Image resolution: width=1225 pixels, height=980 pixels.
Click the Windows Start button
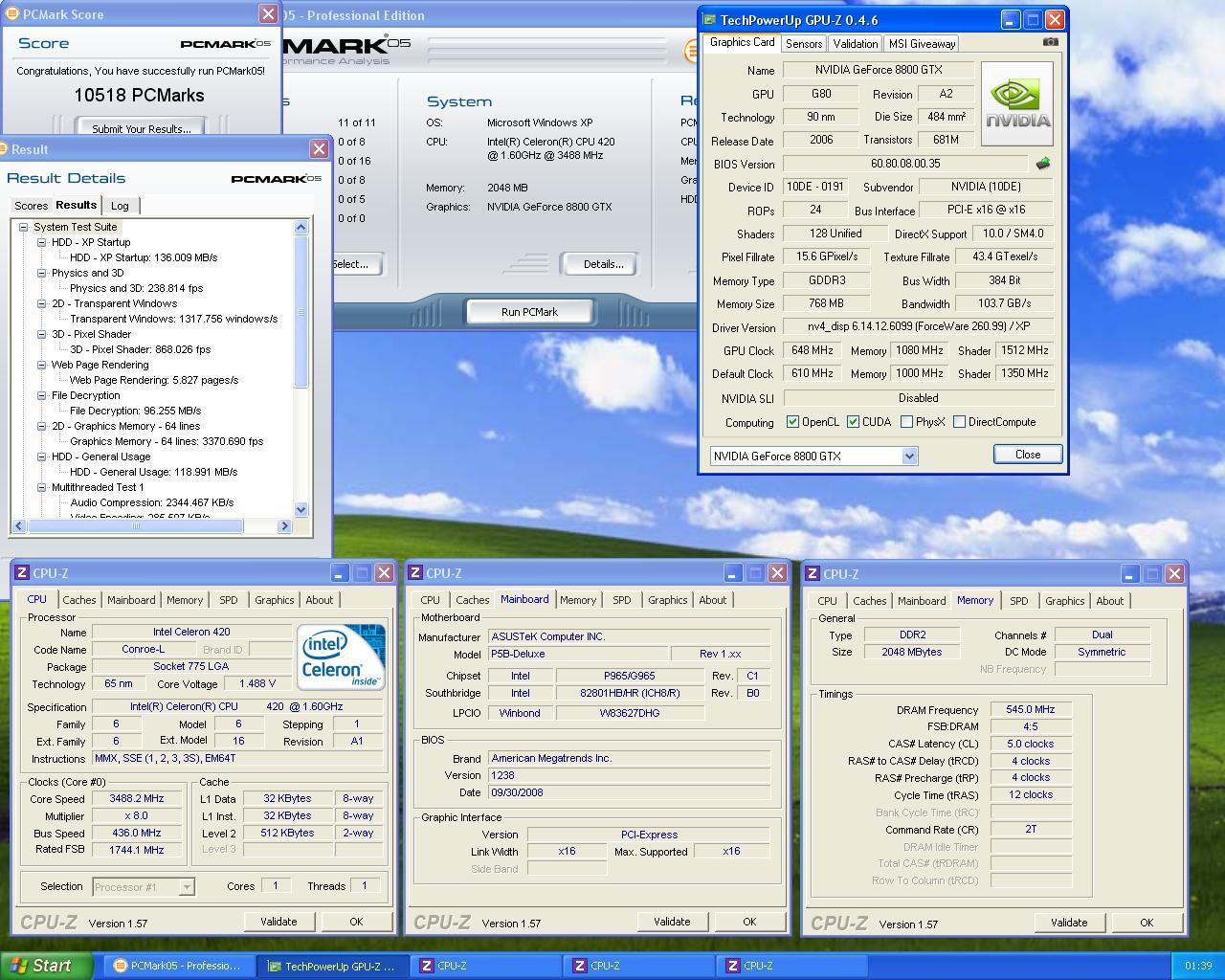click(x=46, y=966)
